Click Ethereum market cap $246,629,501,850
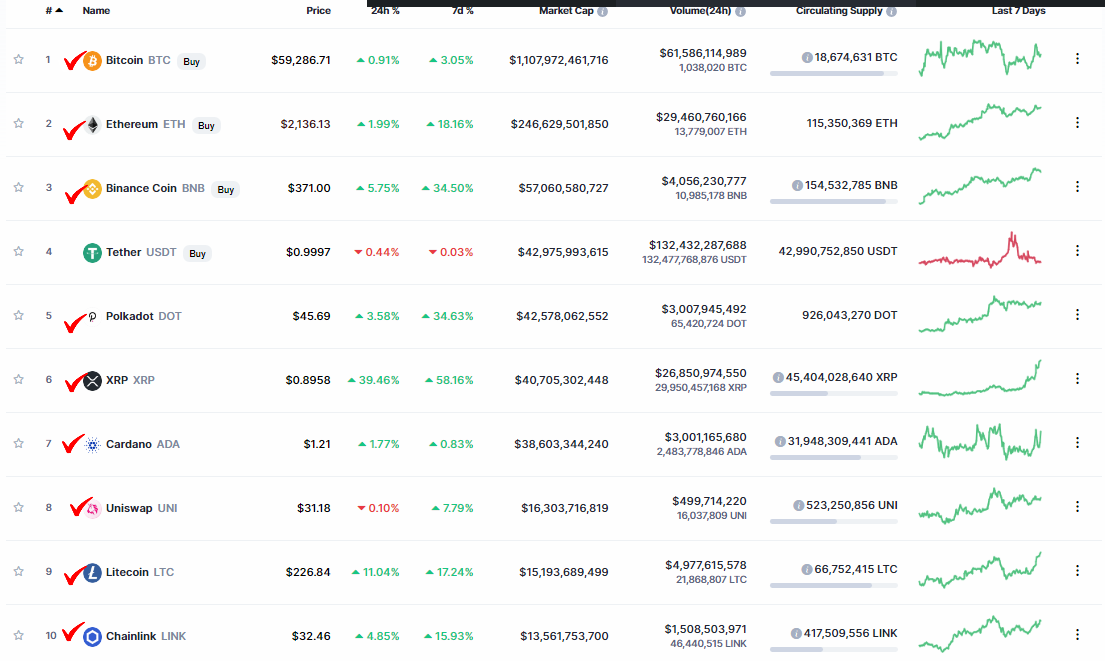Viewport: 1105px width, 661px height. pyautogui.click(x=560, y=124)
